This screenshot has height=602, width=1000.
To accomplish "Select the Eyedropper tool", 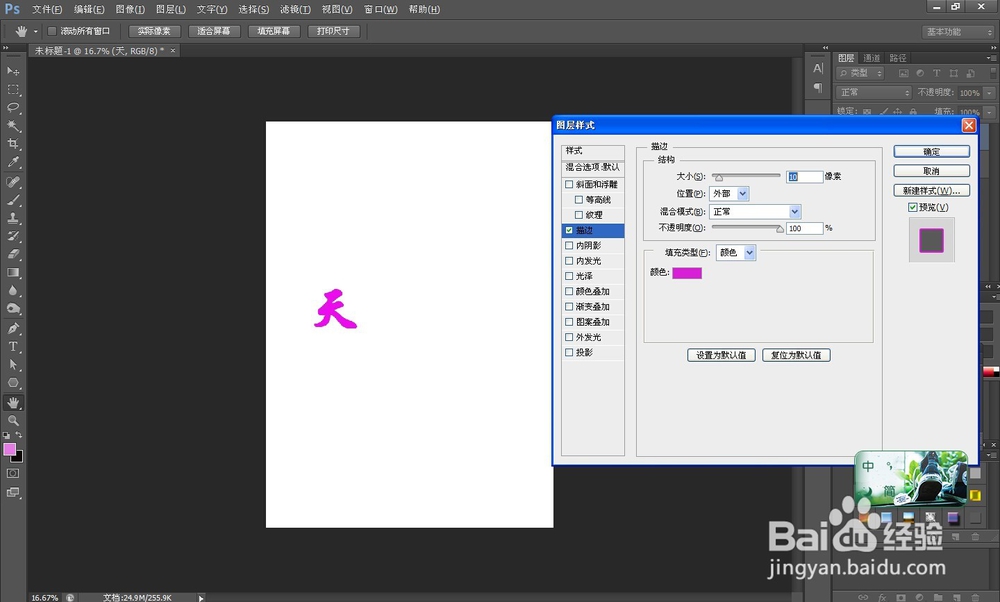I will (13, 162).
